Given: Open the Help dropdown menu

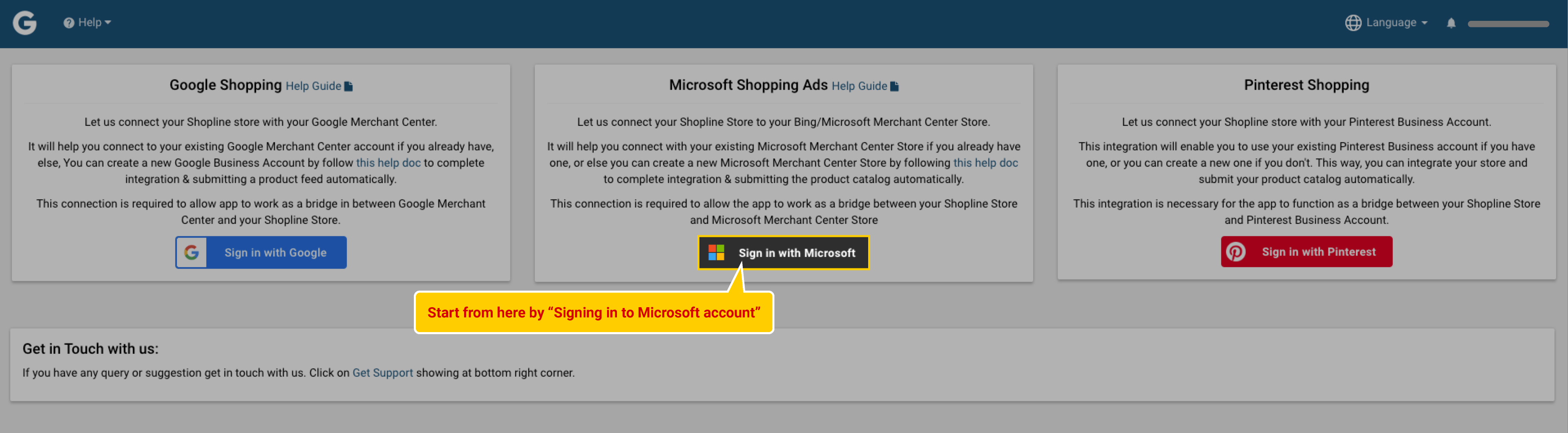Looking at the screenshot, I should 87,22.
